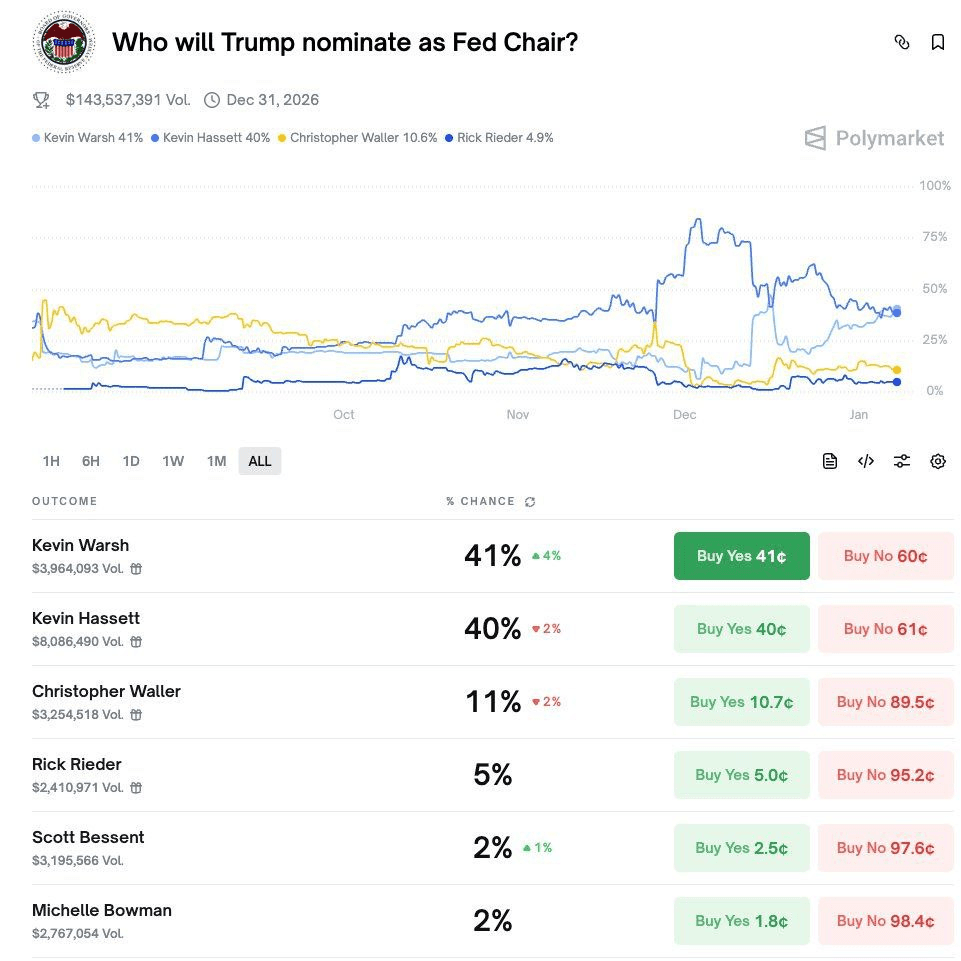The image size is (961, 961).
Task: Click the Christopher Waller yellow legend dot
Action: pos(282,138)
